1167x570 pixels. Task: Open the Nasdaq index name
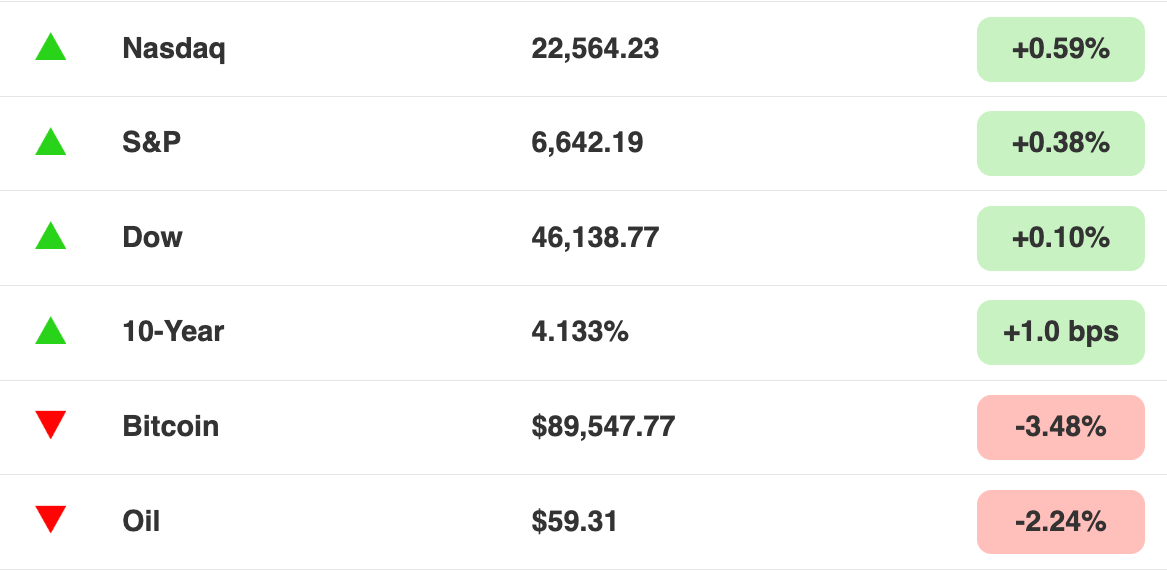point(174,49)
